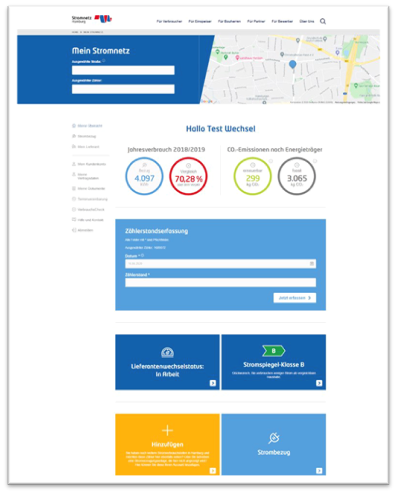The image size is (397, 494).
Task: Click into the Zählerstand input field
Action: point(220,283)
